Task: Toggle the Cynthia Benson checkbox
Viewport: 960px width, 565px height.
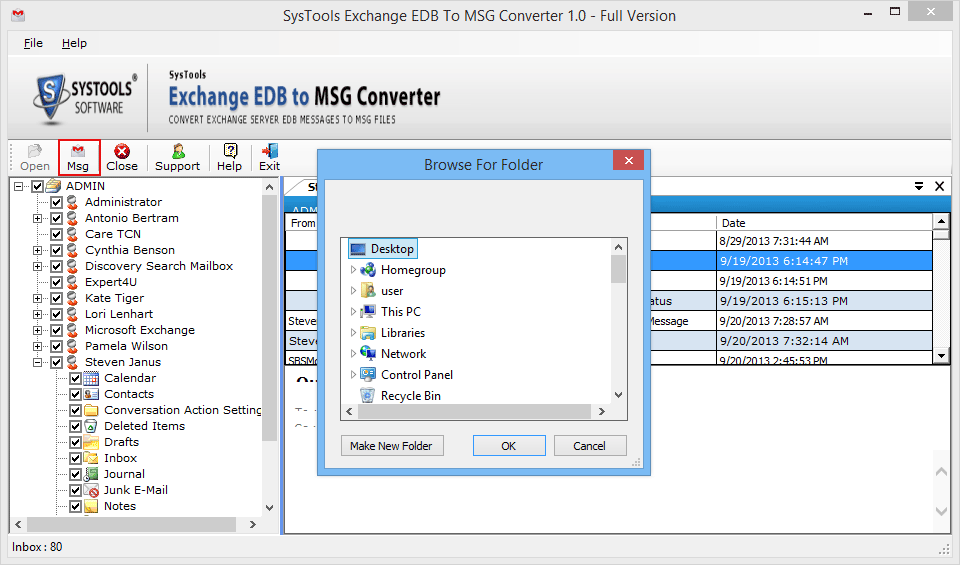Action: 56,250
